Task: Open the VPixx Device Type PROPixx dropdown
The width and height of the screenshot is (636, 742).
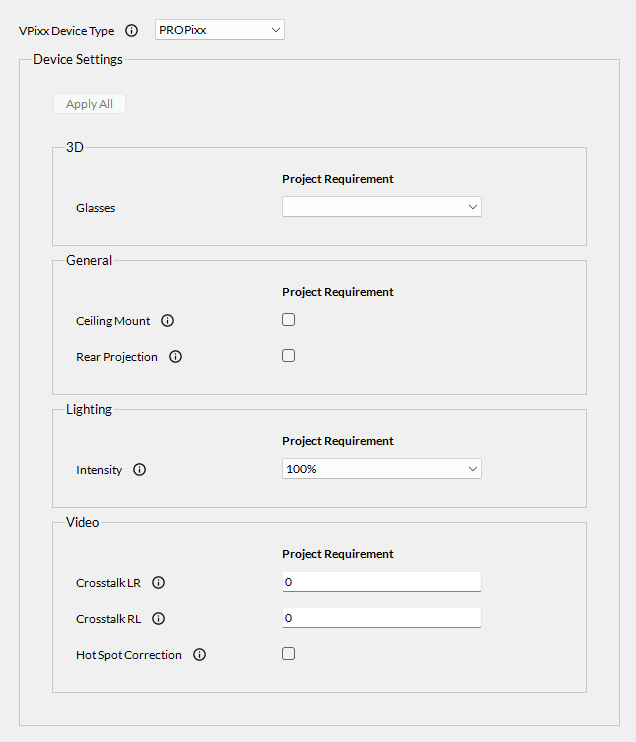Action: pos(220,30)
